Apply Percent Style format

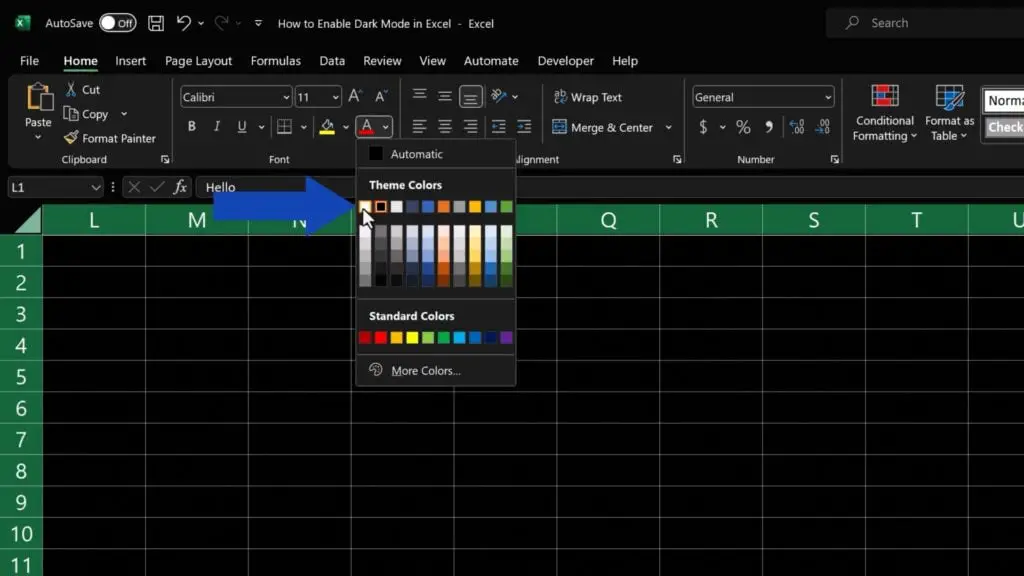pos(743,127)
